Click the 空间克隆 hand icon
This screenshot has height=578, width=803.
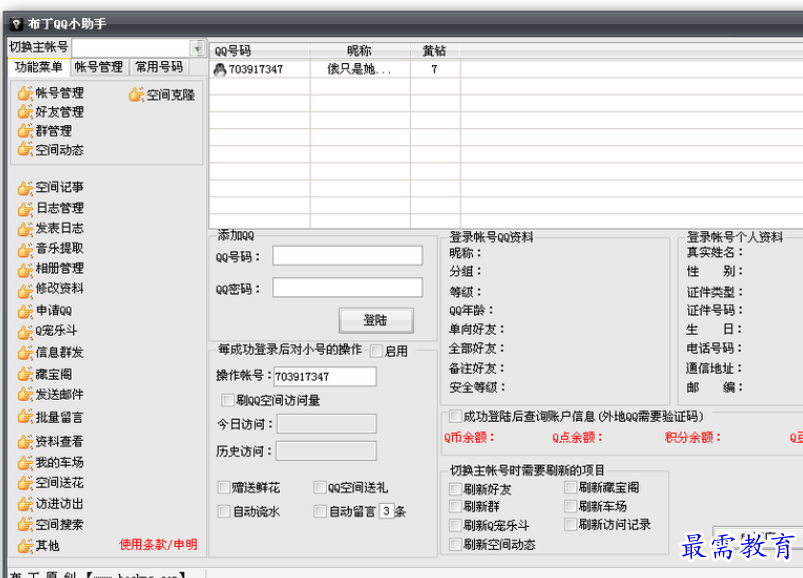[136, 95]
